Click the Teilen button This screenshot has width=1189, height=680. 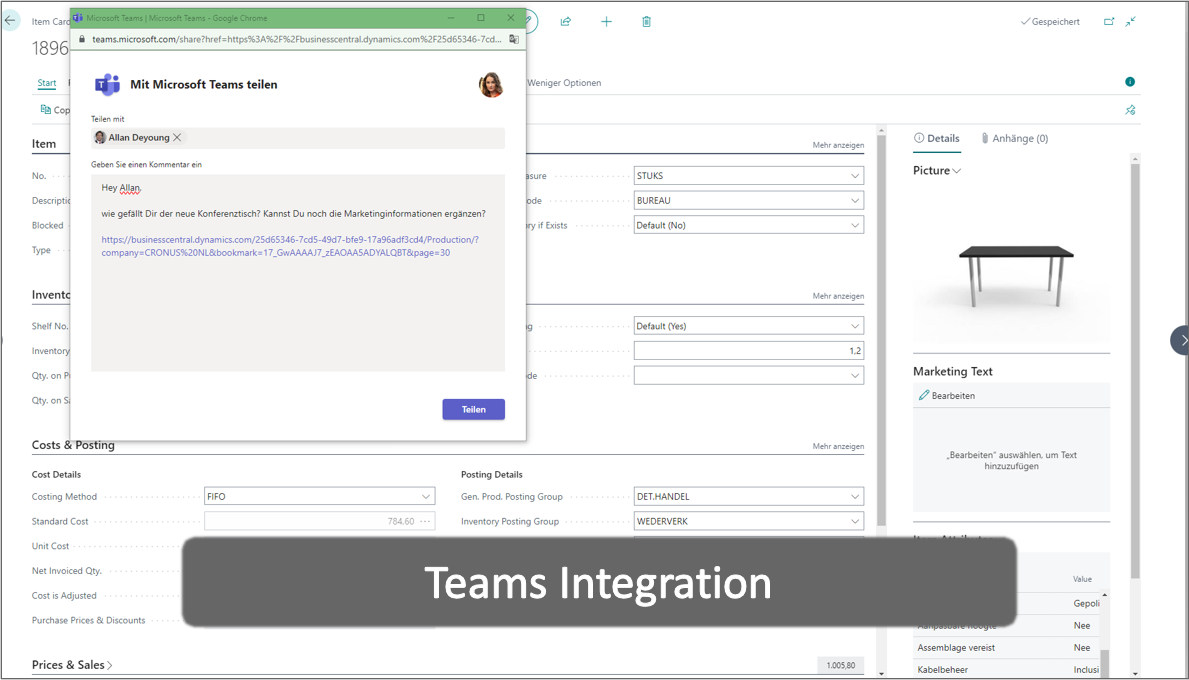(x=473, y=409)
